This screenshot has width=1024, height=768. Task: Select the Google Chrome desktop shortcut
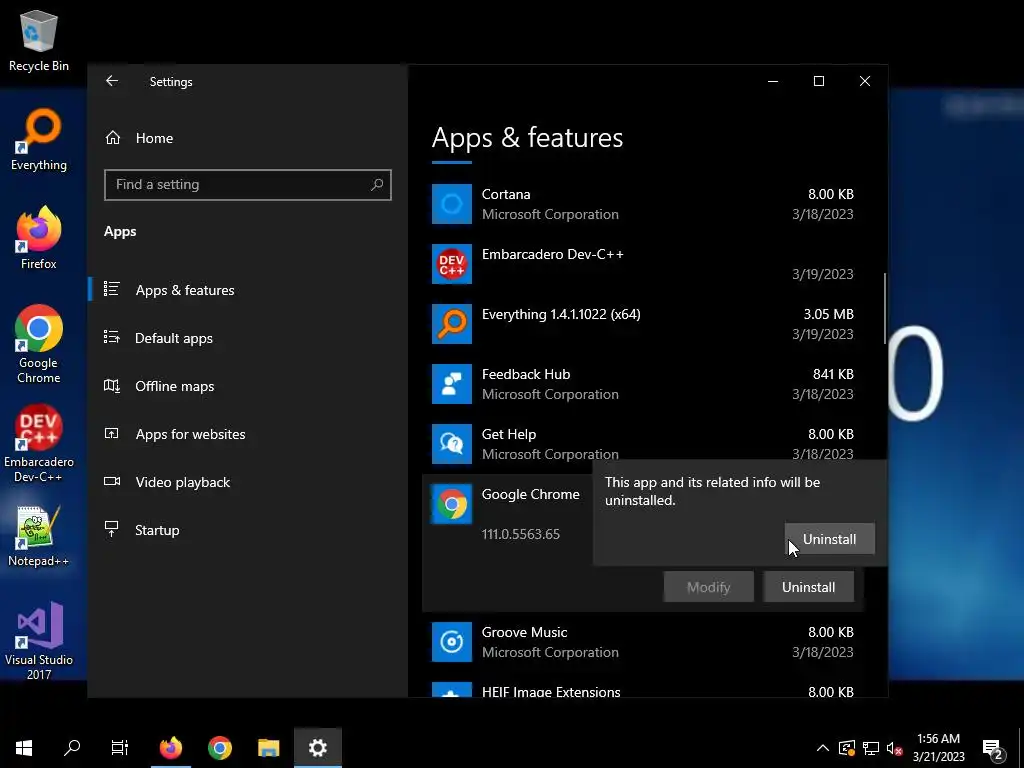(x=39, y=344)
